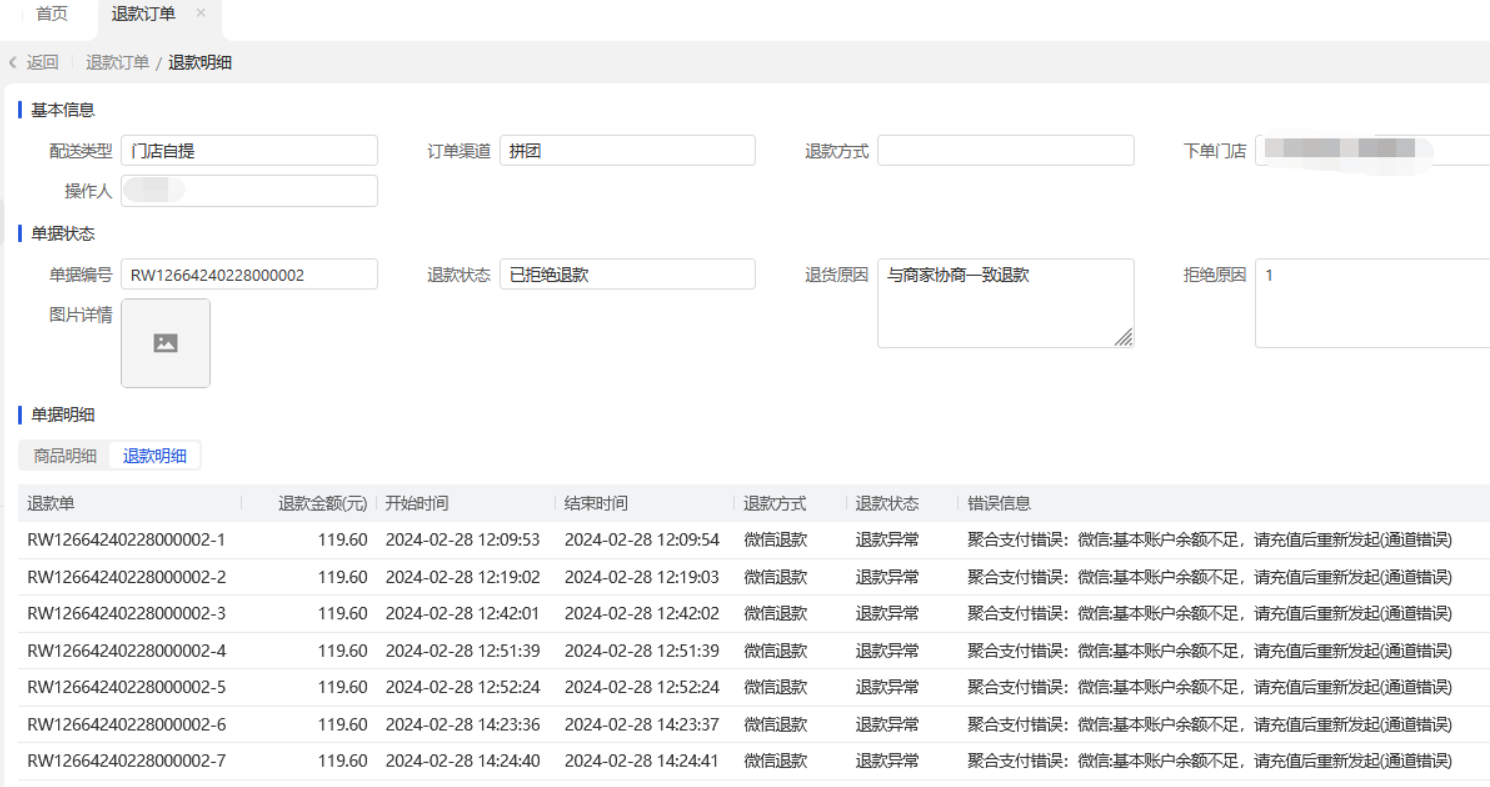Click start time 2024-02-28 12:19:02
The image size is (1490, 787).
463,577
